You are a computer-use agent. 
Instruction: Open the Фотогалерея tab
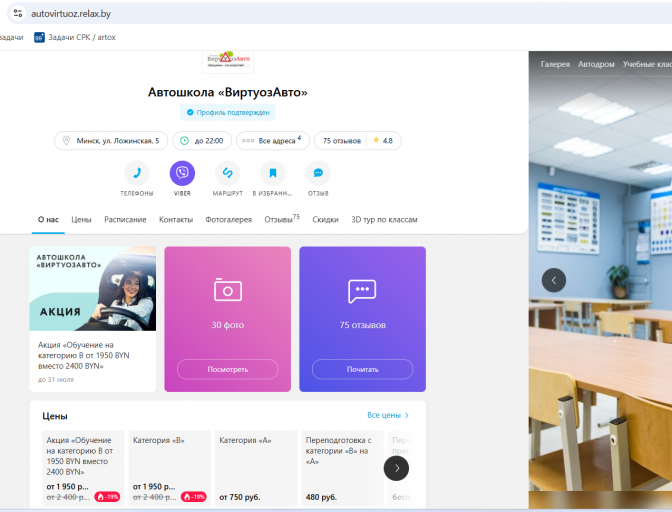coord(228,220)
